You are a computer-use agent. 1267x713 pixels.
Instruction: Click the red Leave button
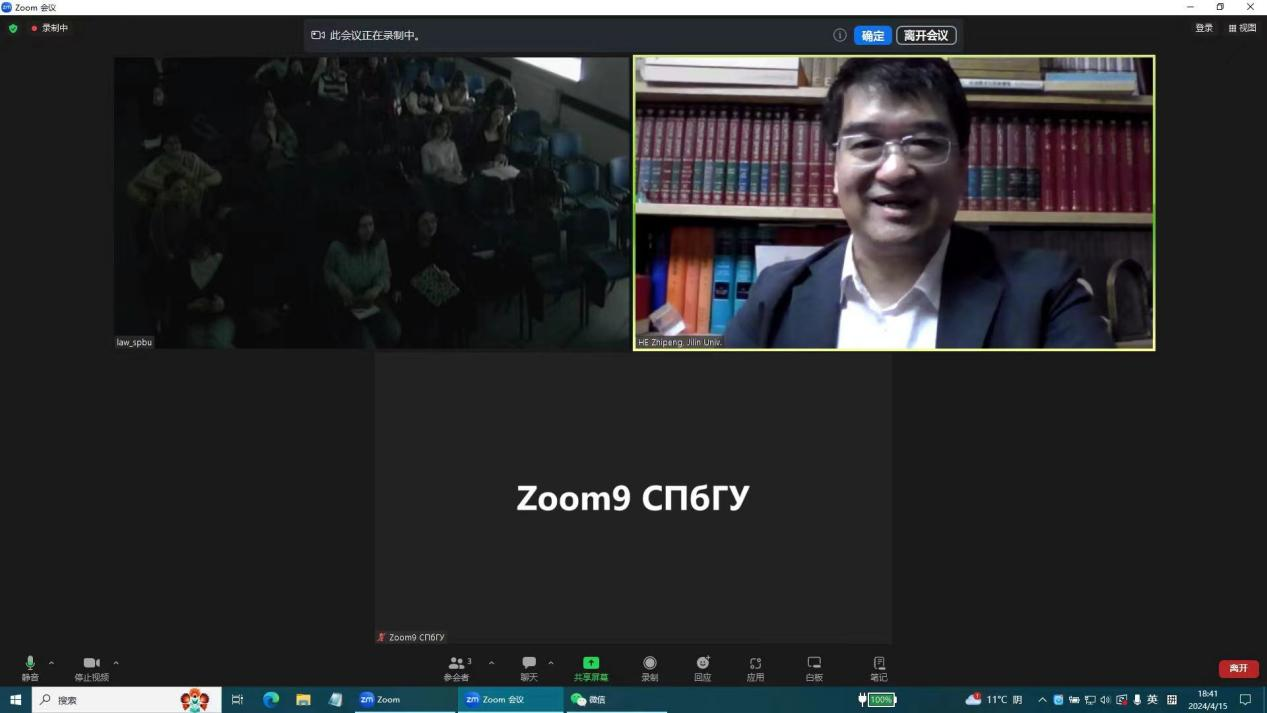[x=1238, y=668]
